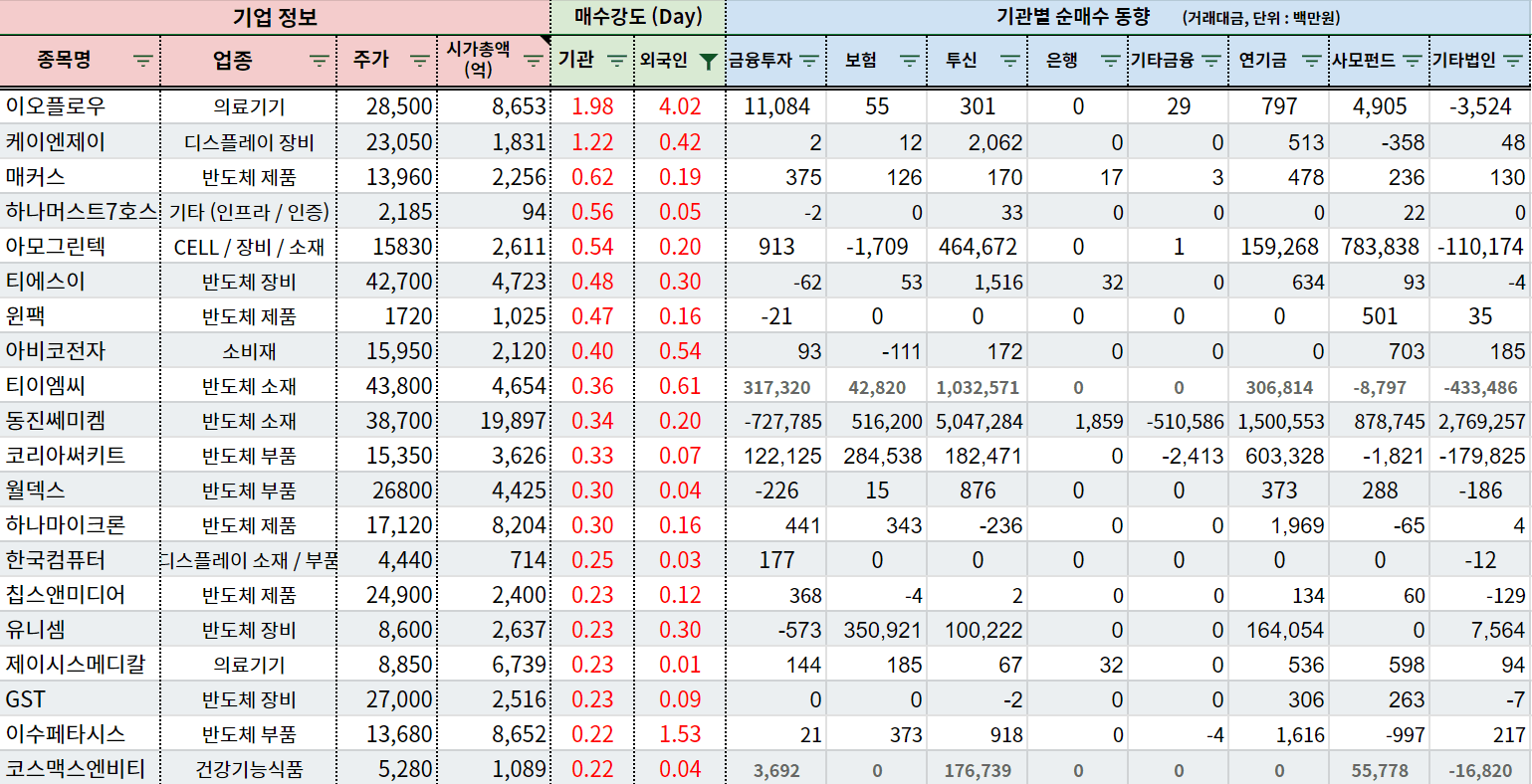This screenshot has width=1532, height=784.
Task: Click the 금융투자 value 11,084 cell
Action: pyautogui.click(x=776, y=106)
